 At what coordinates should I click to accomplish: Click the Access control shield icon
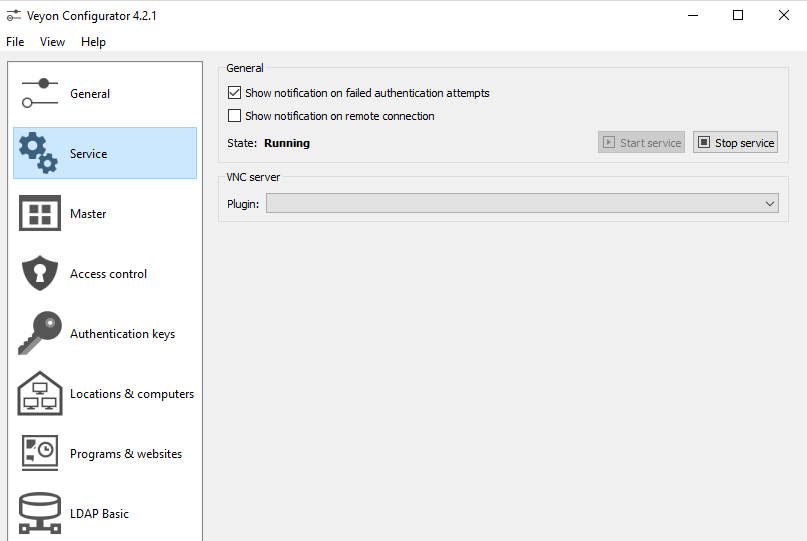coord(40,273)
